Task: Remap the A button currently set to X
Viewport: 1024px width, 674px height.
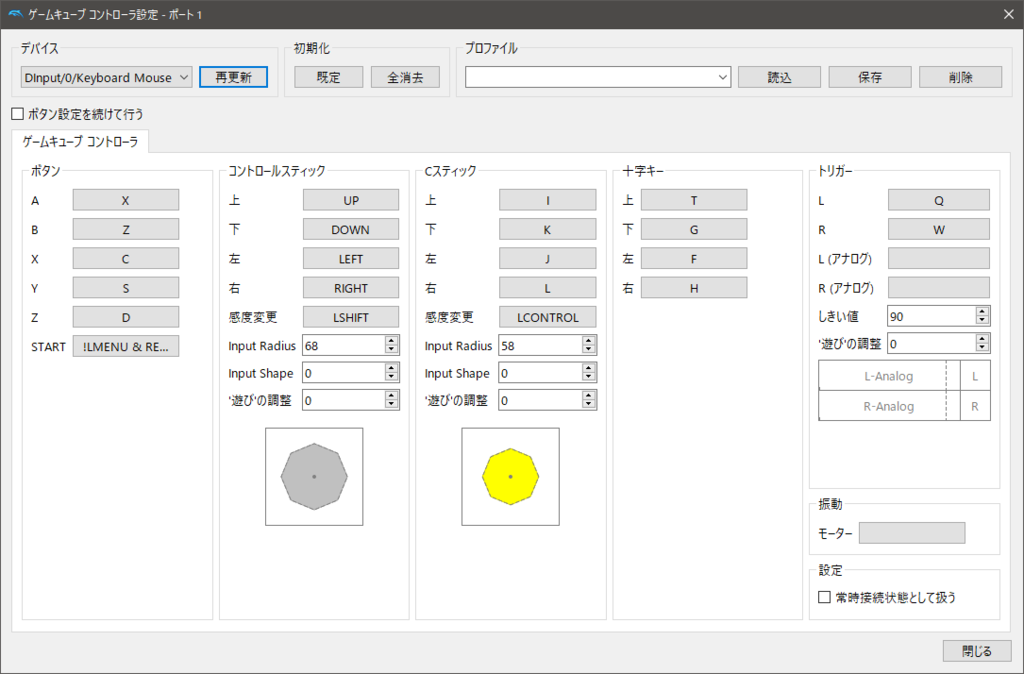Action: click(x=125, y=201)
